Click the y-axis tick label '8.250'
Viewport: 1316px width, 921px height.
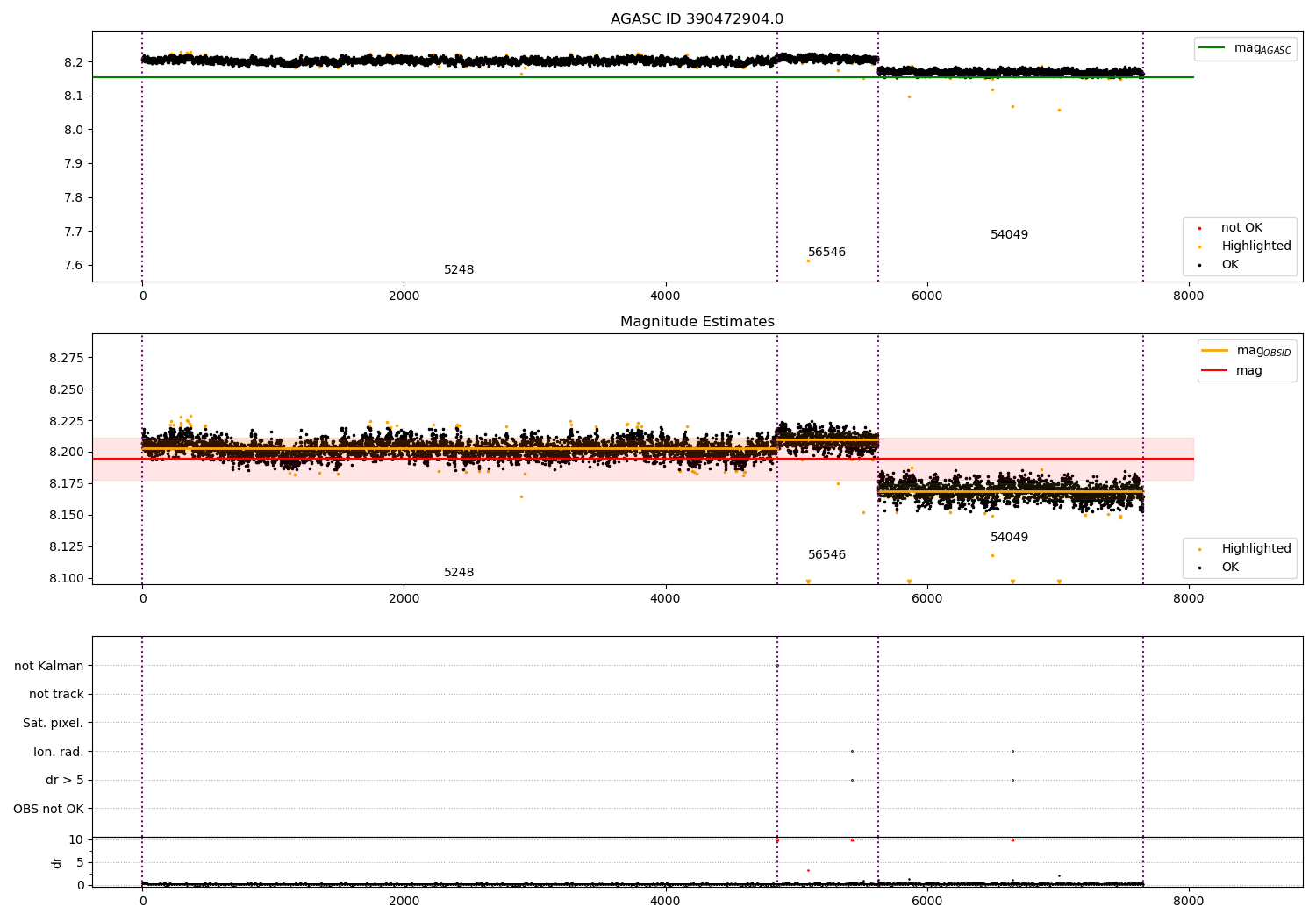67,390
